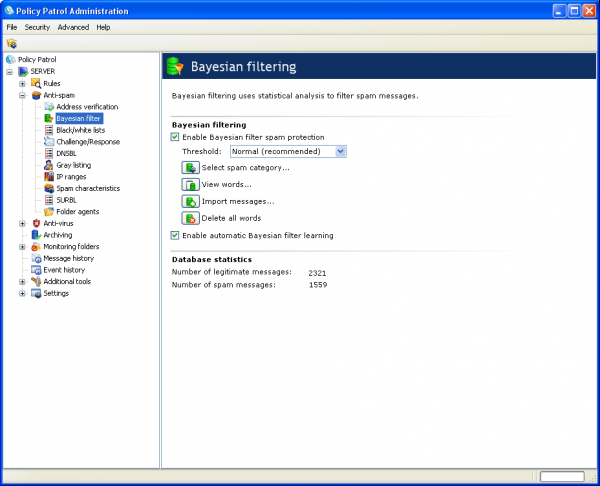Open Message history in the tree

tap(69, 258)
